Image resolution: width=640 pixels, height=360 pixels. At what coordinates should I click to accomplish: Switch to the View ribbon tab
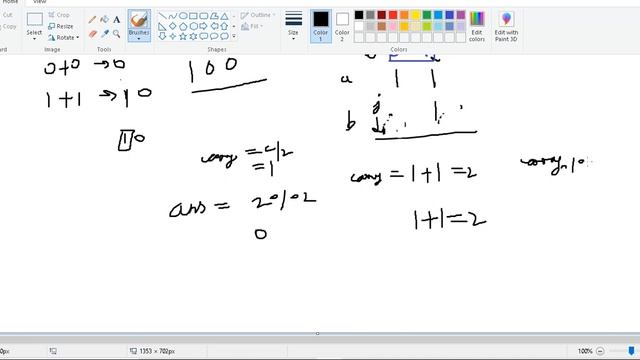(39, 2)
